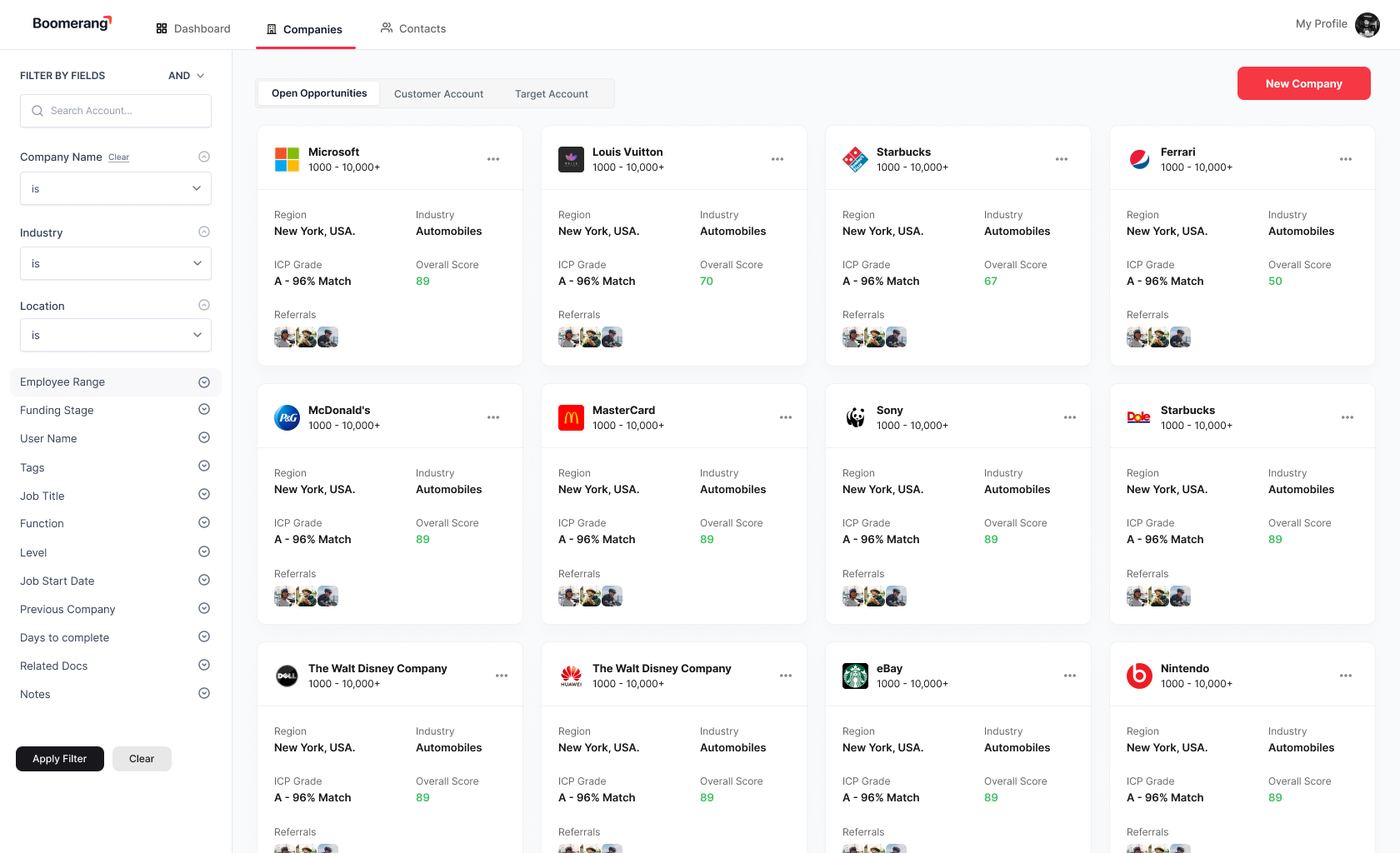Open the Industry condition dropdown
Viewport: 1400px width, 853px height.
point(116,263)
